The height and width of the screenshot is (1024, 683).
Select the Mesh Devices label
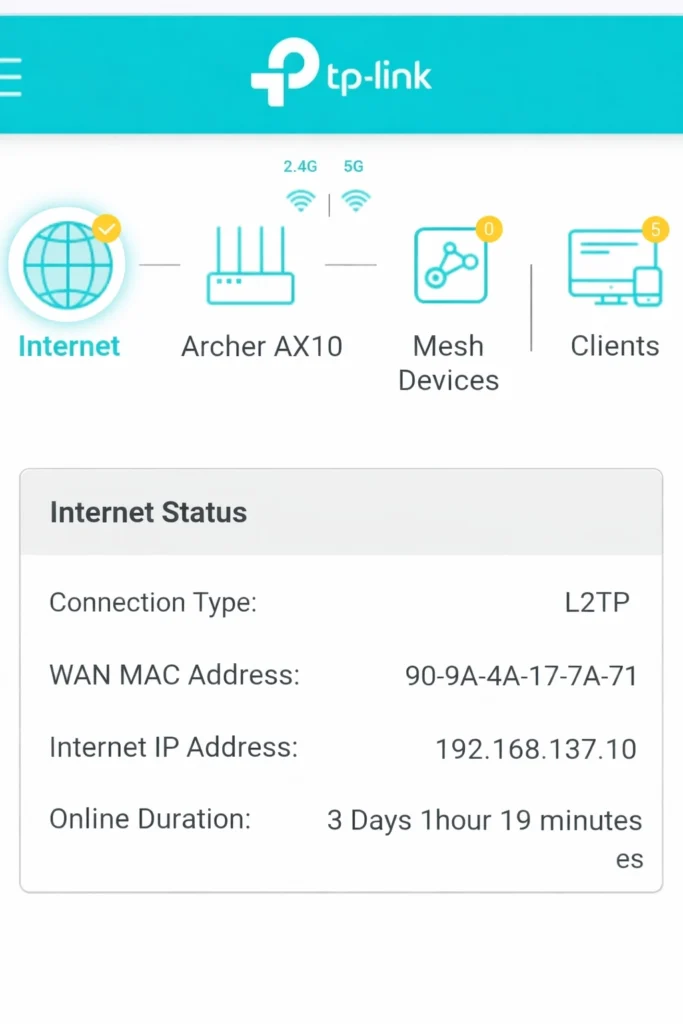tap(448, 363)
